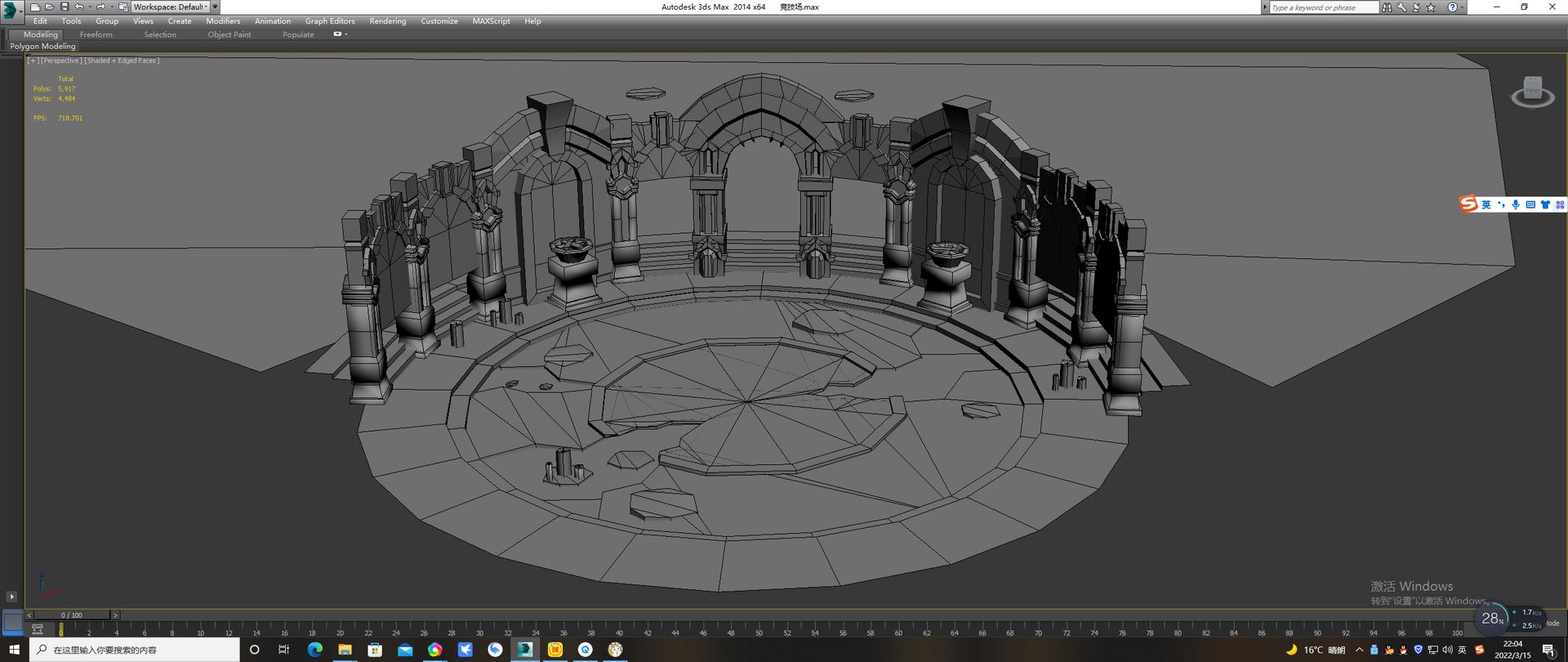Click the binoculars search icon
The image size is (1568, 662).
click(x=1387, y=7)
